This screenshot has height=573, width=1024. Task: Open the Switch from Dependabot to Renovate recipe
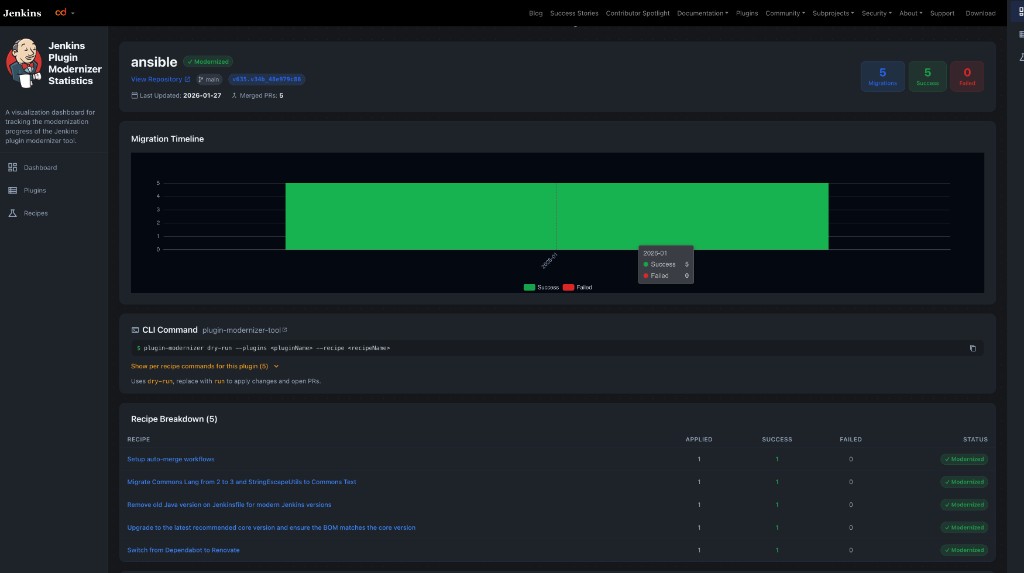click(183, 550)
